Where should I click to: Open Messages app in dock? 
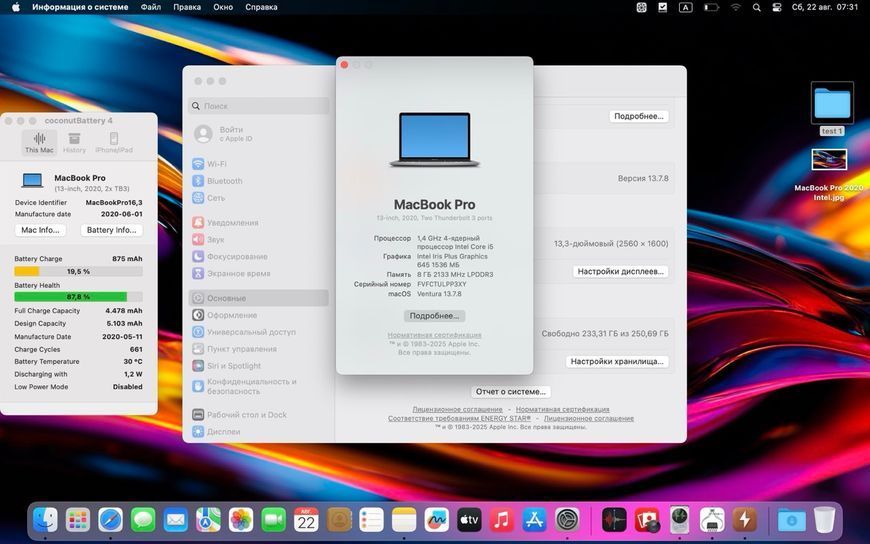[143, 520]
